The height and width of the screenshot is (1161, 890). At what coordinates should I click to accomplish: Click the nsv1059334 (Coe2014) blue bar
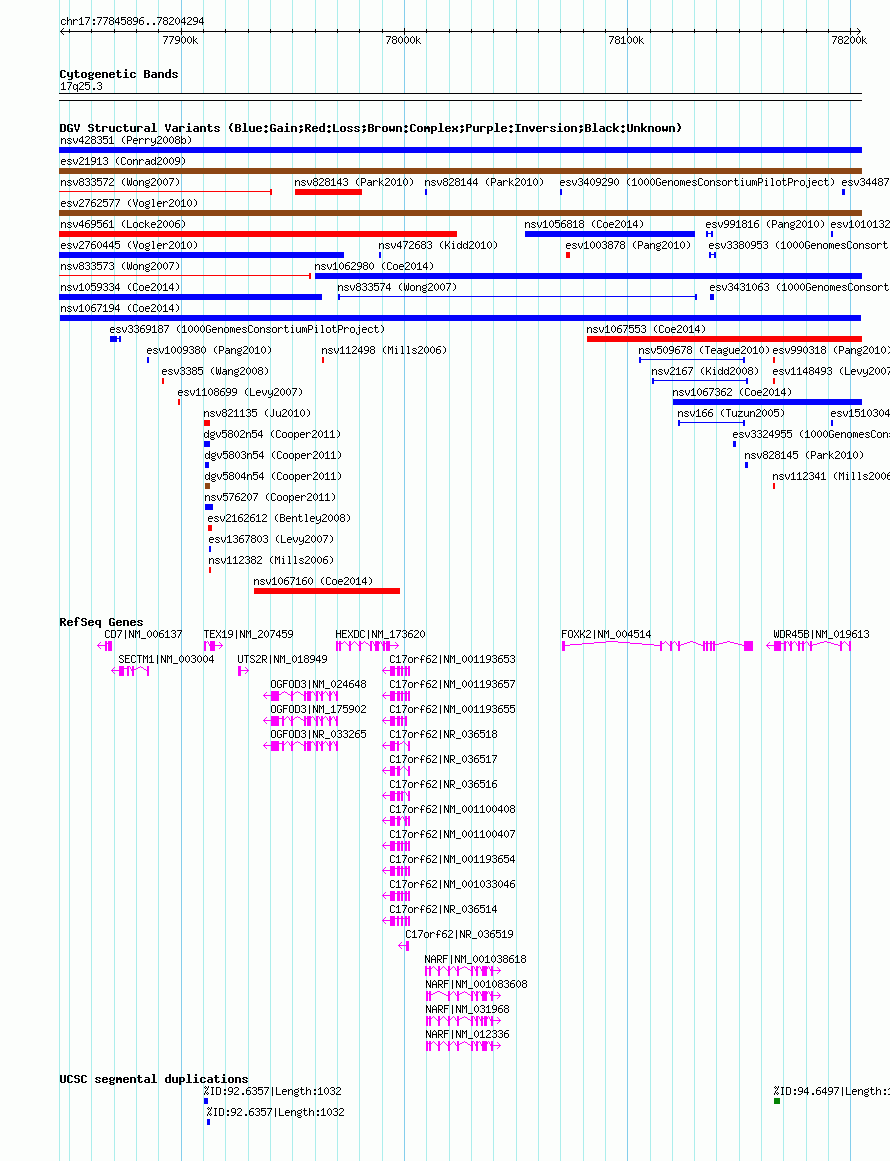pyautogui.click(x=191, y=297)
